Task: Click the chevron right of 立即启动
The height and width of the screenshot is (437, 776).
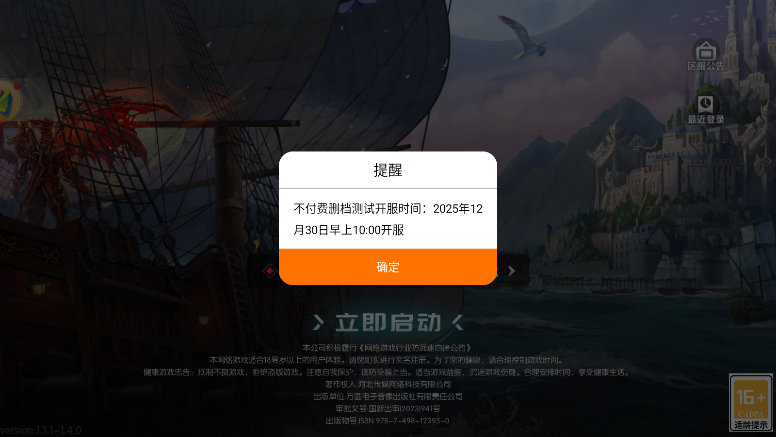Action: coord(458,323)
